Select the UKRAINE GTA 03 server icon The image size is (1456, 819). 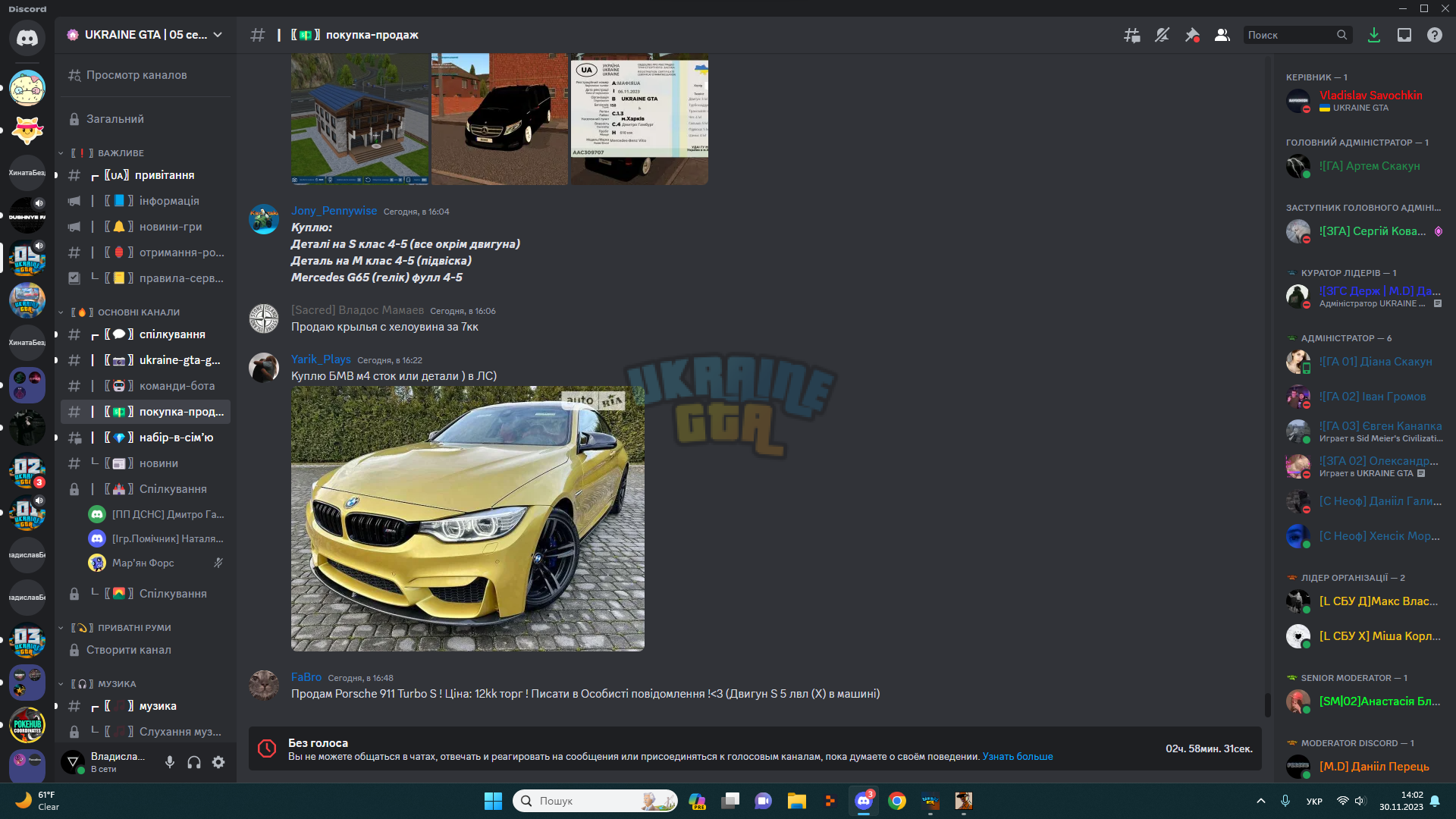click(27, 640)
